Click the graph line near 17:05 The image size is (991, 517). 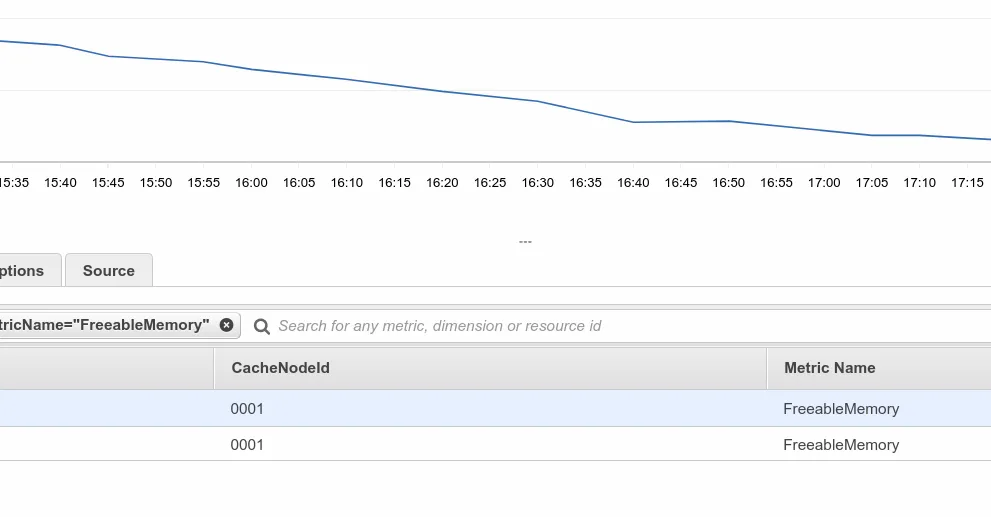tap(872, 135)
